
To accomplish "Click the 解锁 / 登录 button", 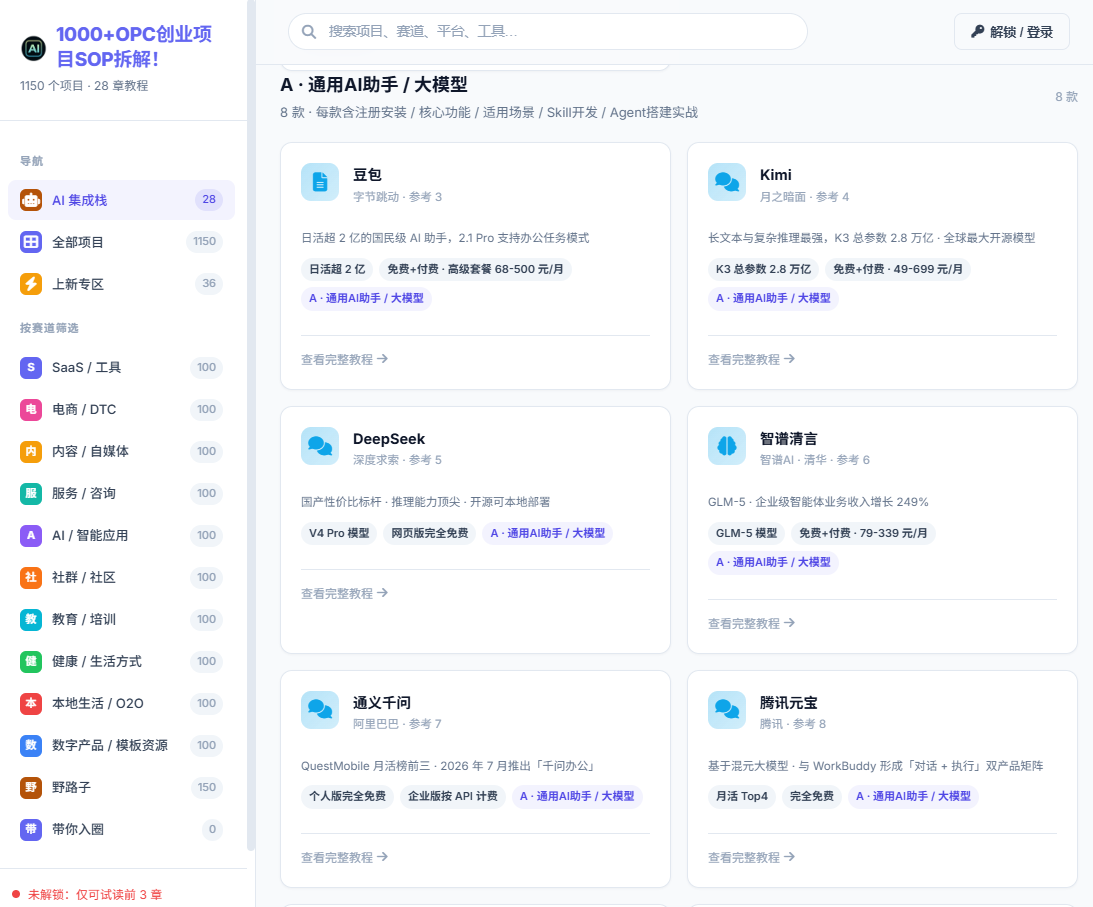I will coord(1011,31).
